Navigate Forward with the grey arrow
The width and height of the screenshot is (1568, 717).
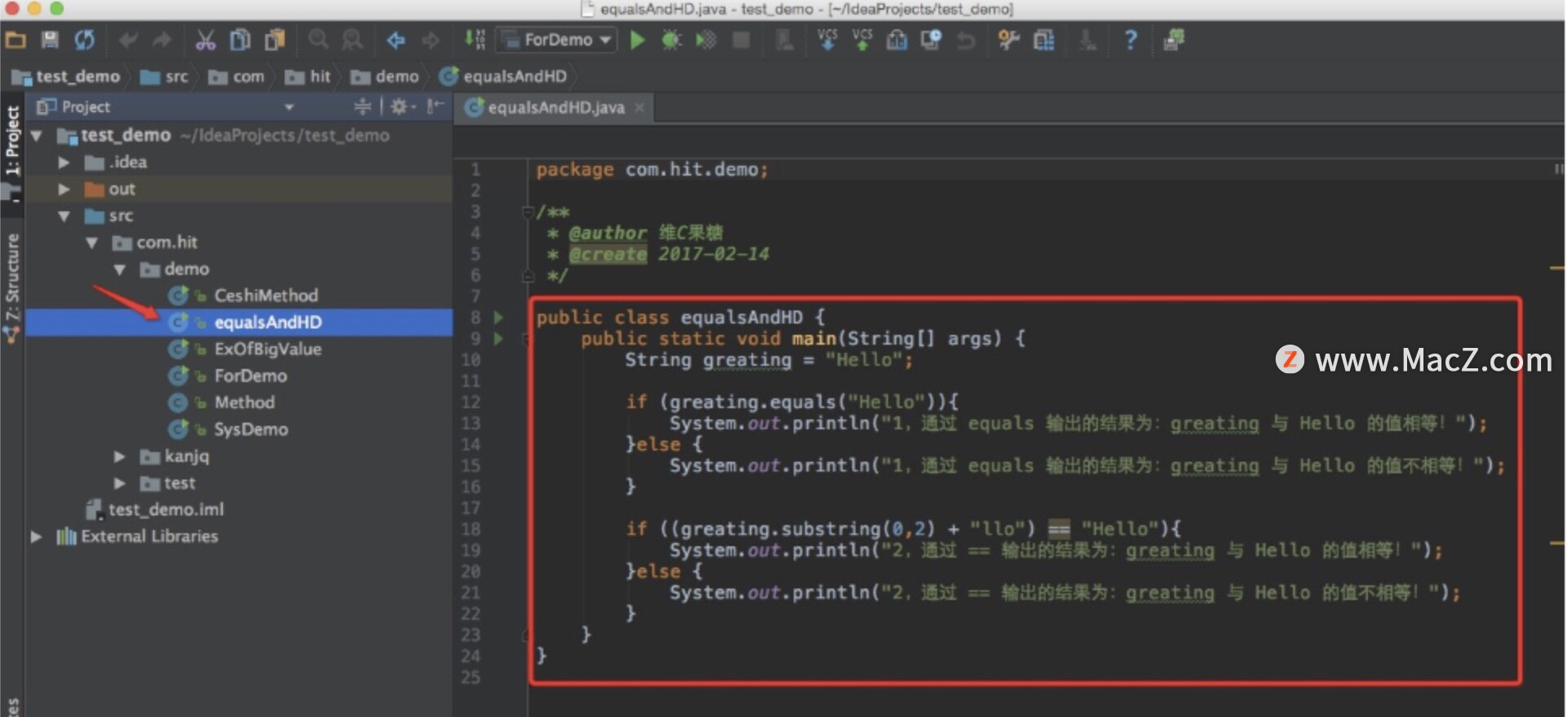[x=430, y=40]
